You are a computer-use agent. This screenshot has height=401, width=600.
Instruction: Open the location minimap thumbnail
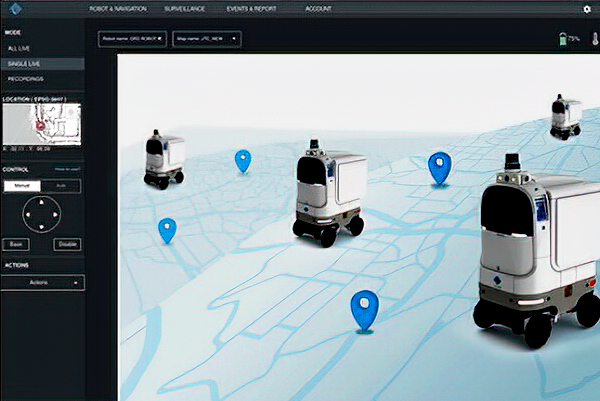[42, 124]
